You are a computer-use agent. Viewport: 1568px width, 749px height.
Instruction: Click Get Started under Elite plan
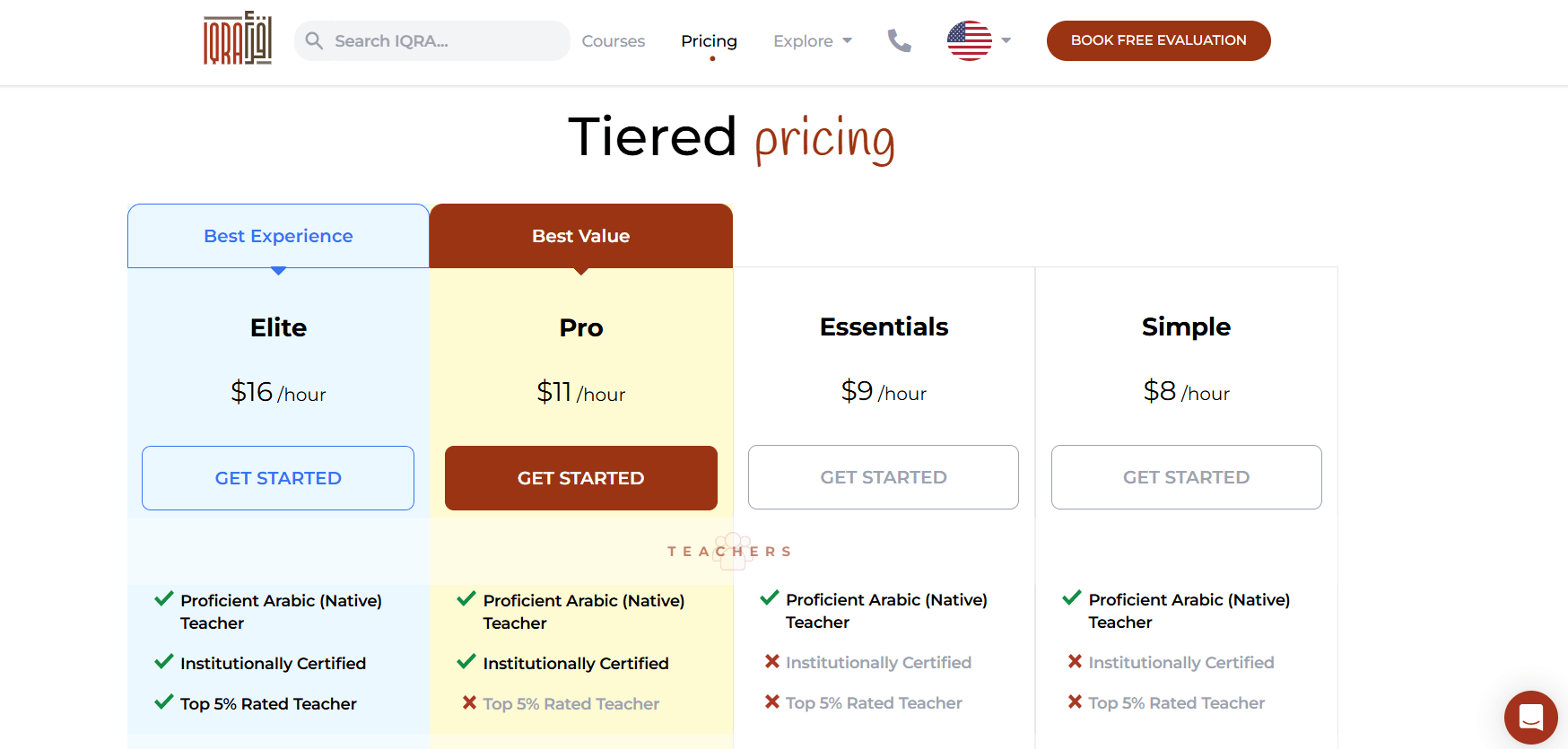click(x=278, y=478)
